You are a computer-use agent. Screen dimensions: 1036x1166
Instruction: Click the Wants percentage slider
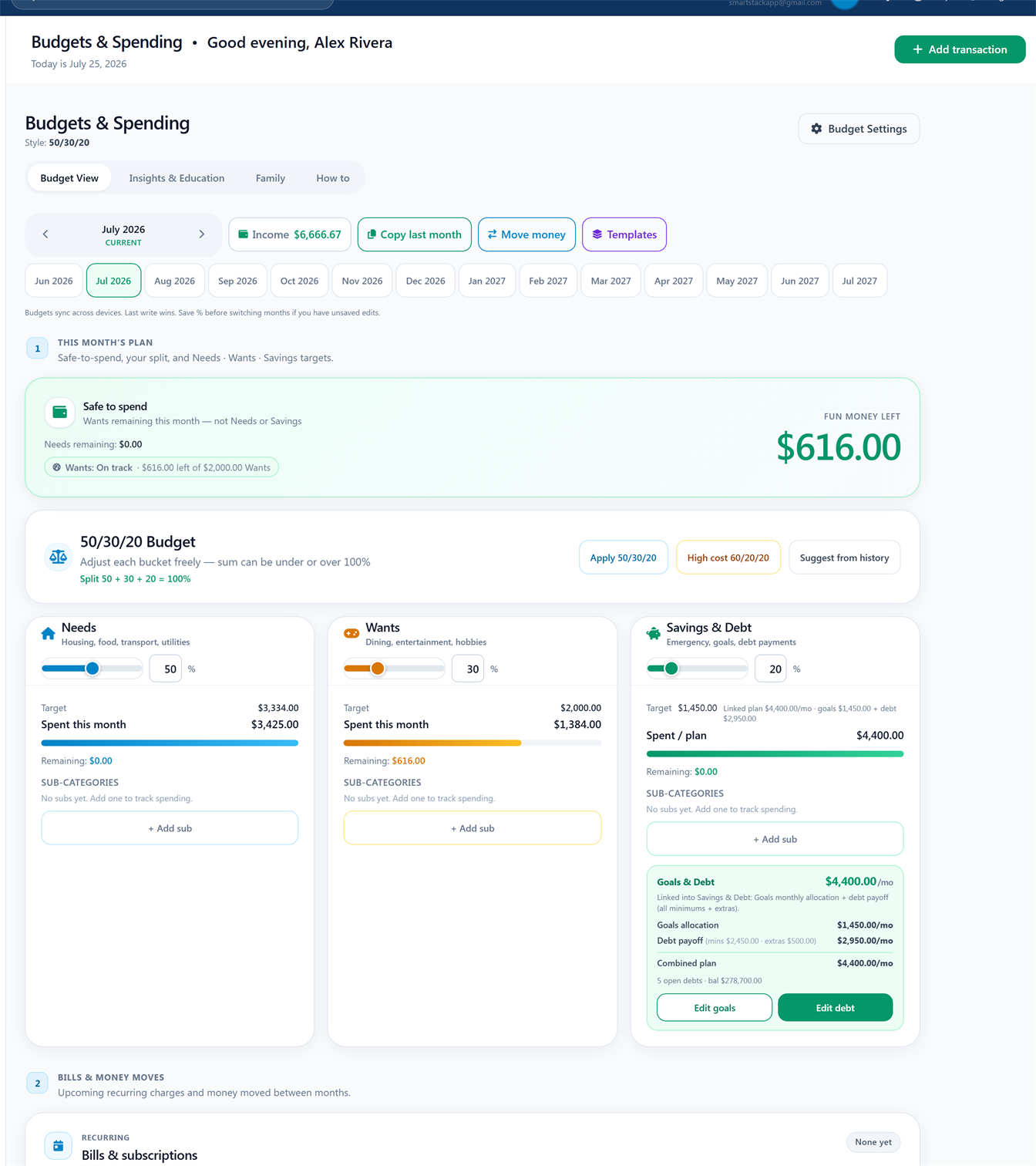395,669
